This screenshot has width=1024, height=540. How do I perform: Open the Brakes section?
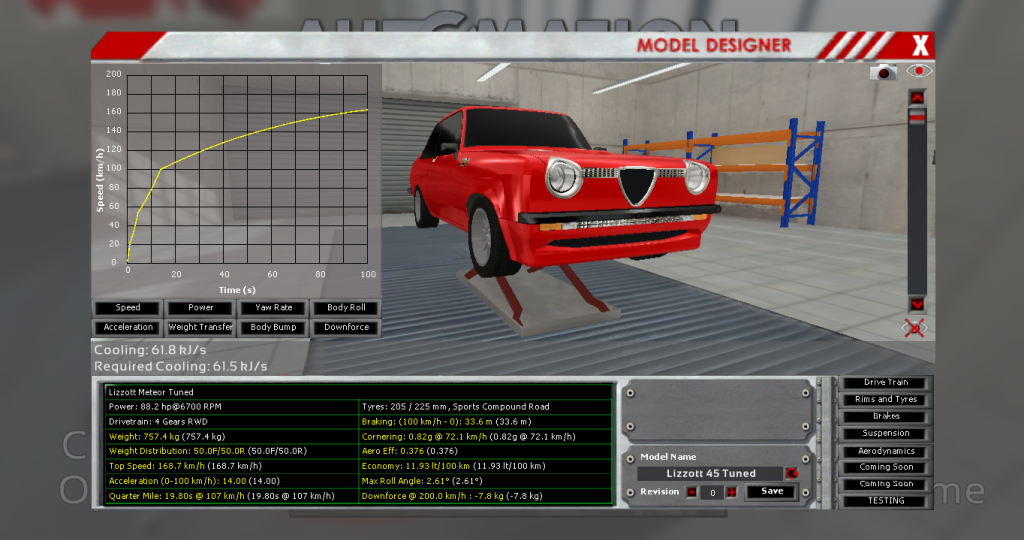pos(886,417)
